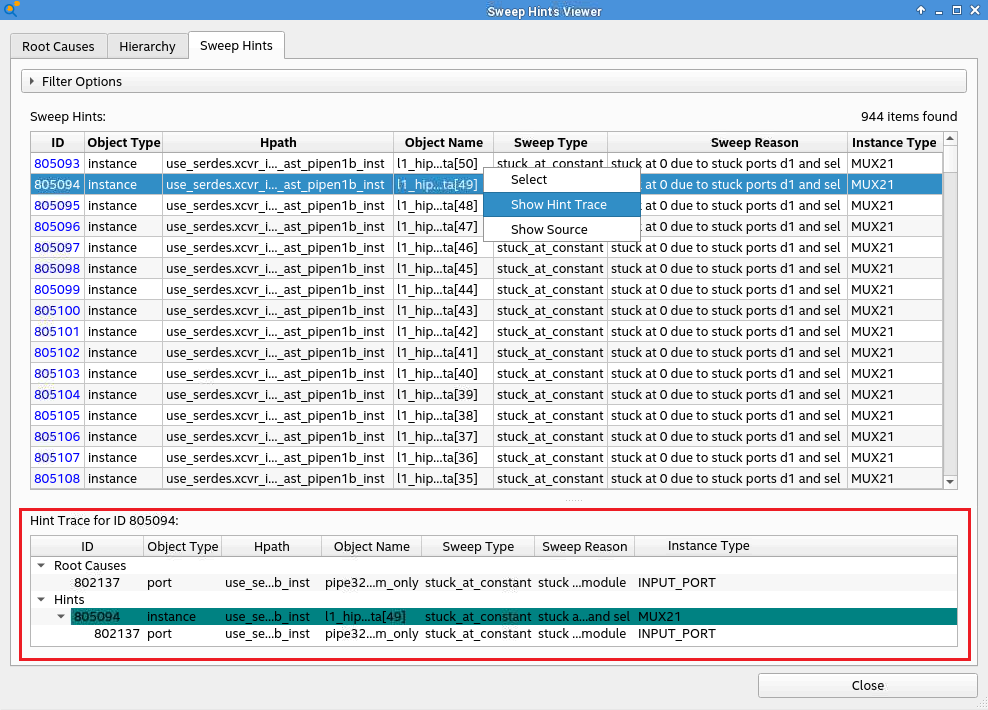Click the Hpath header in Hint Trace
This screenshot has width=988, height=710.
271,546
